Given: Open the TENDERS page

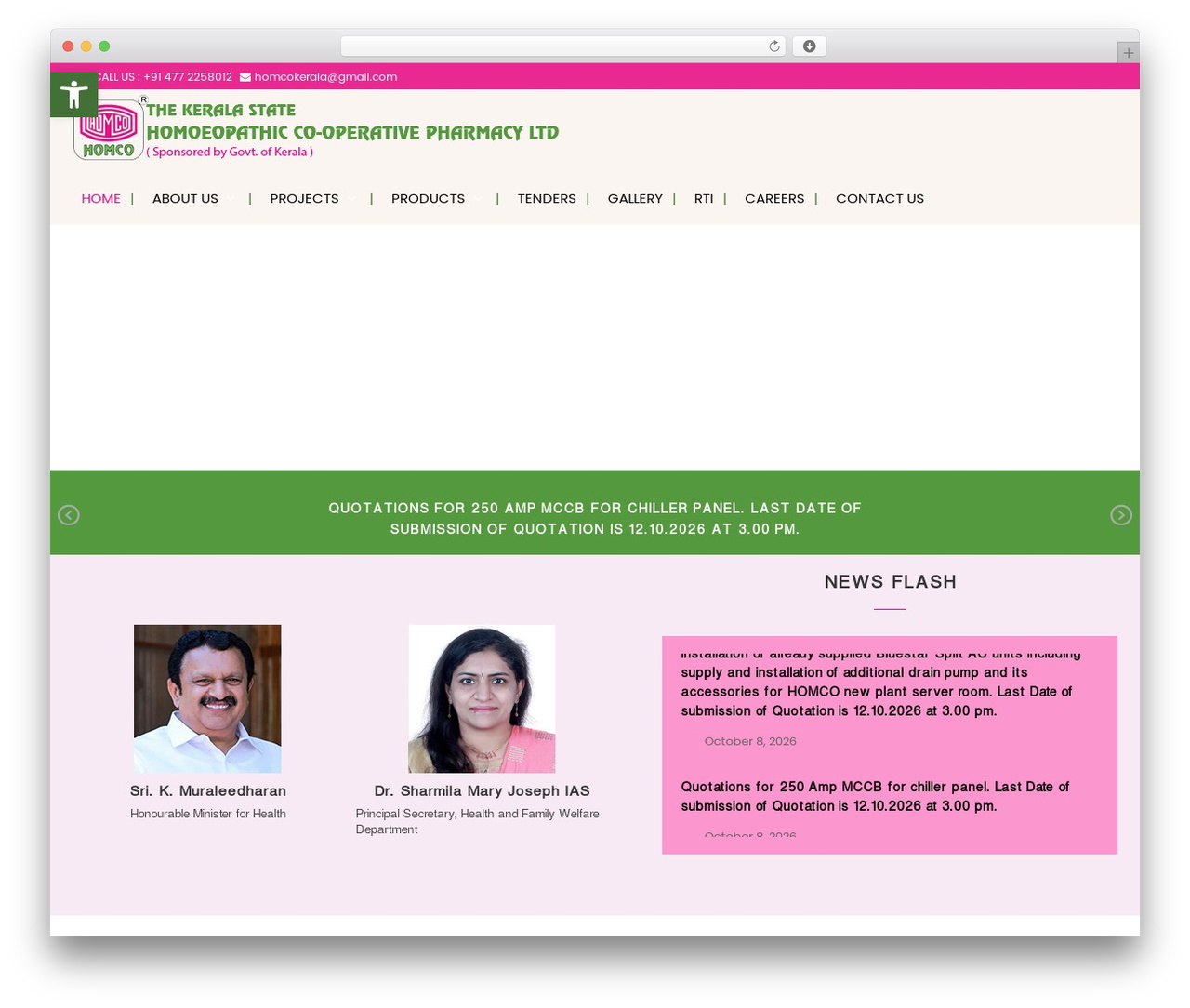Looking at the screenshot, I should coord(547,198).
